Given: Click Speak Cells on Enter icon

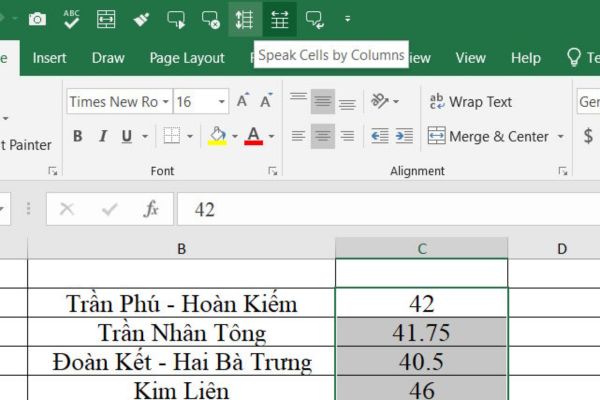Looking at the screenshot, I should pos(315,19).
